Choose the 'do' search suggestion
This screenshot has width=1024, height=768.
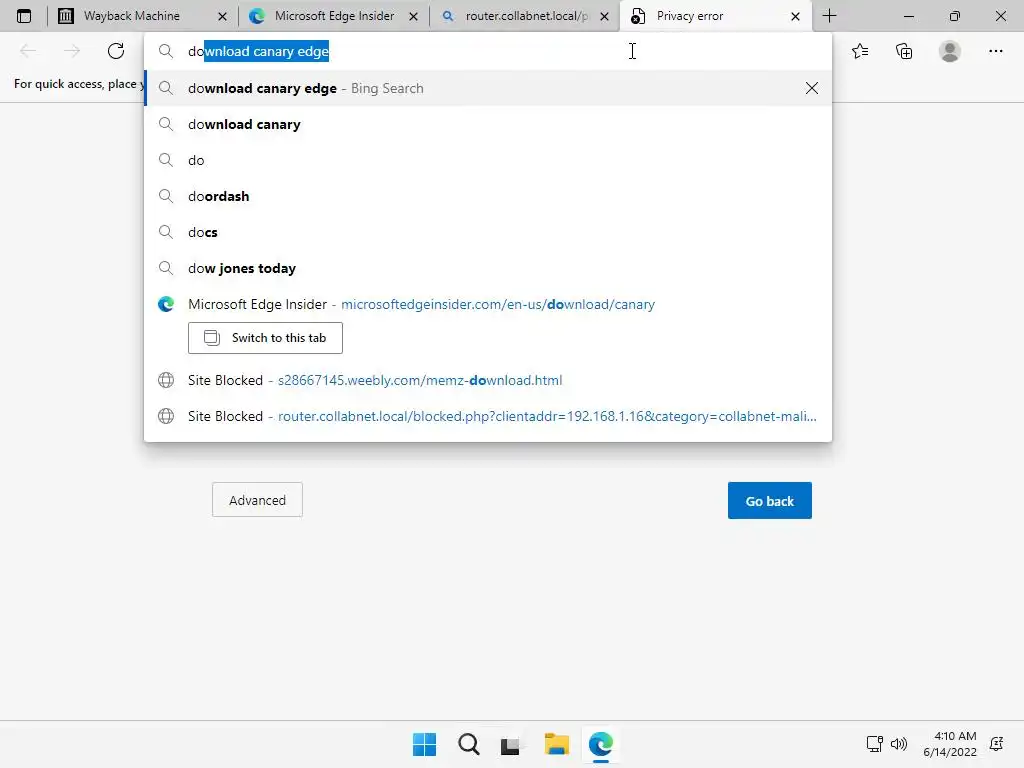click(488, 160)
